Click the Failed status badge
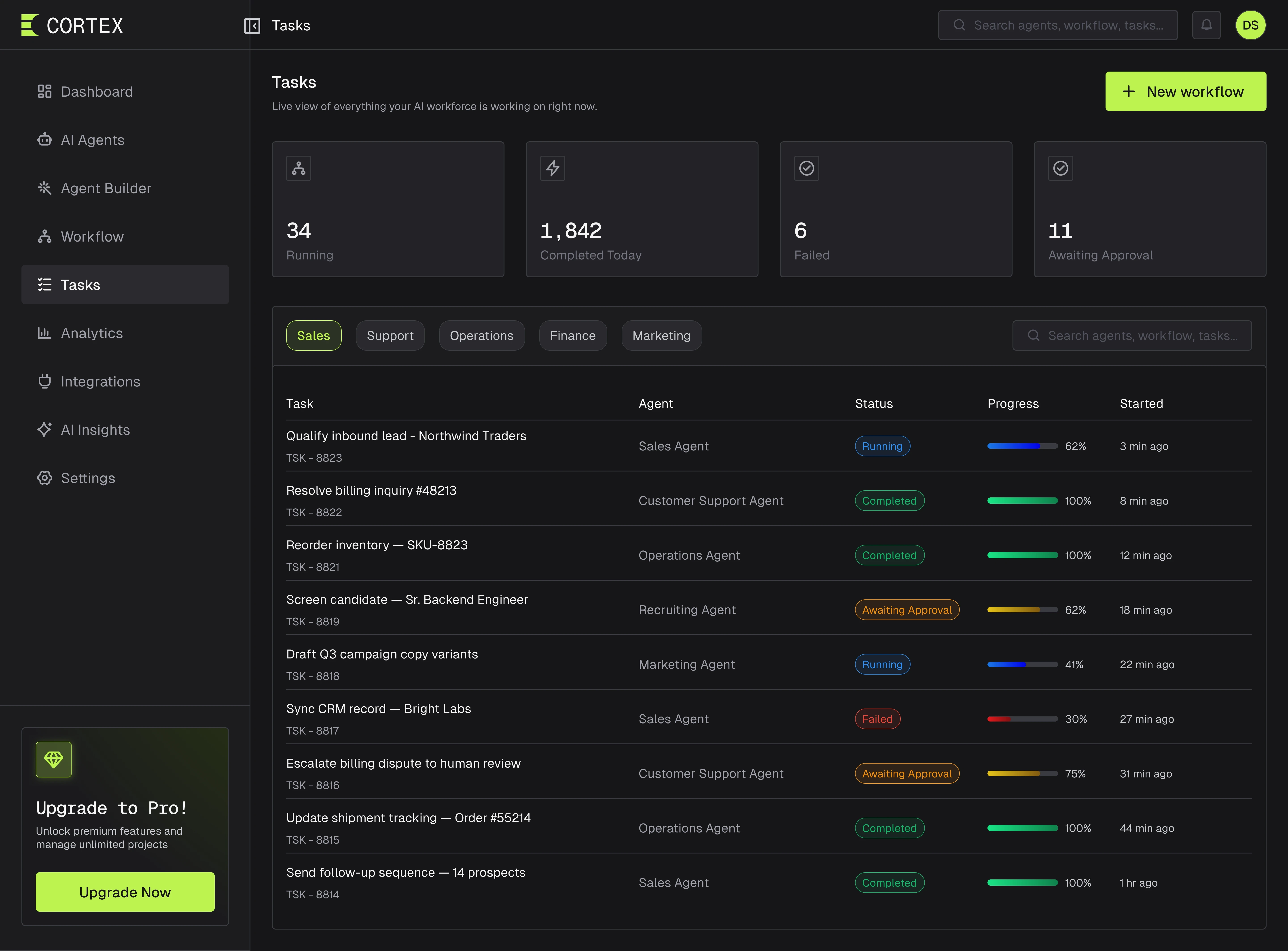Image resolution: width=1288 pixels, height=951 pixels. 878,719
